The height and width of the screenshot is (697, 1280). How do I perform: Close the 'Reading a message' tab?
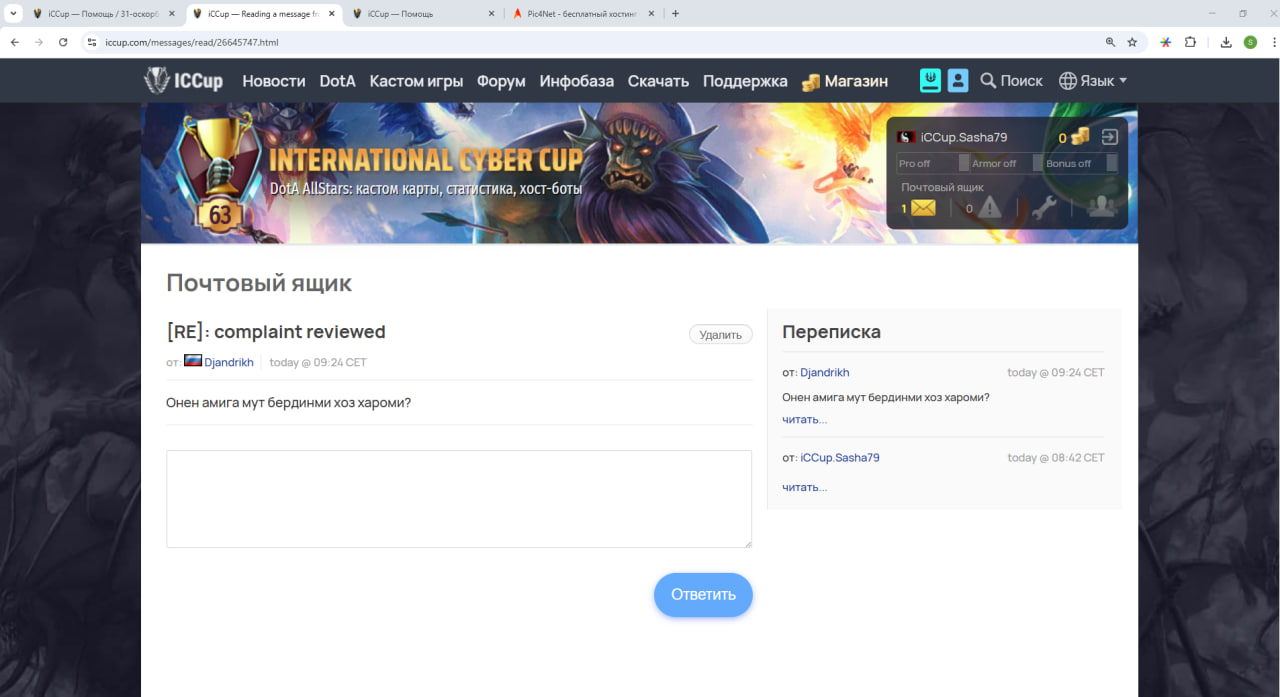coord(331,14)
